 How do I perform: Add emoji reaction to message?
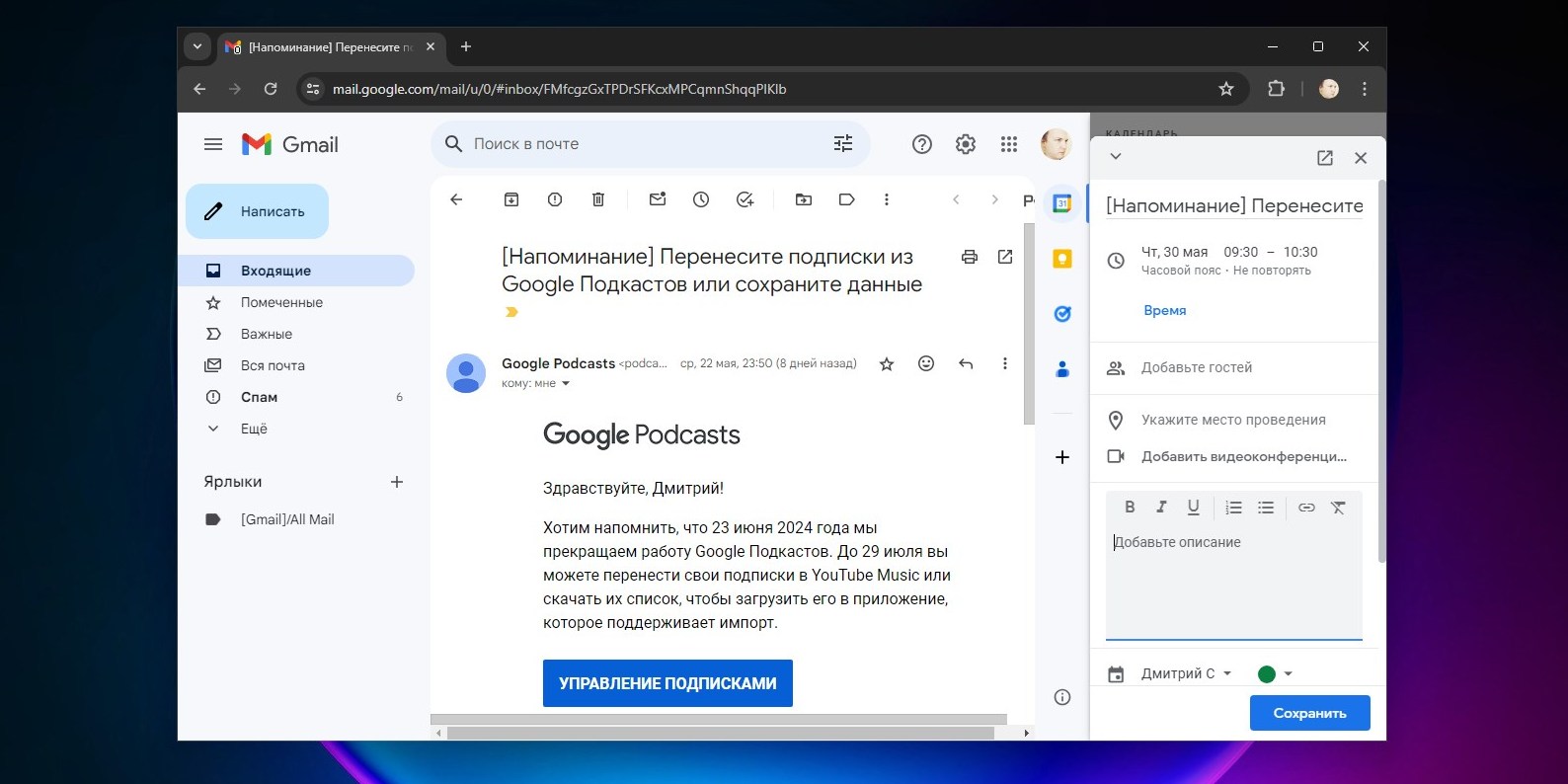click(926, 363)
